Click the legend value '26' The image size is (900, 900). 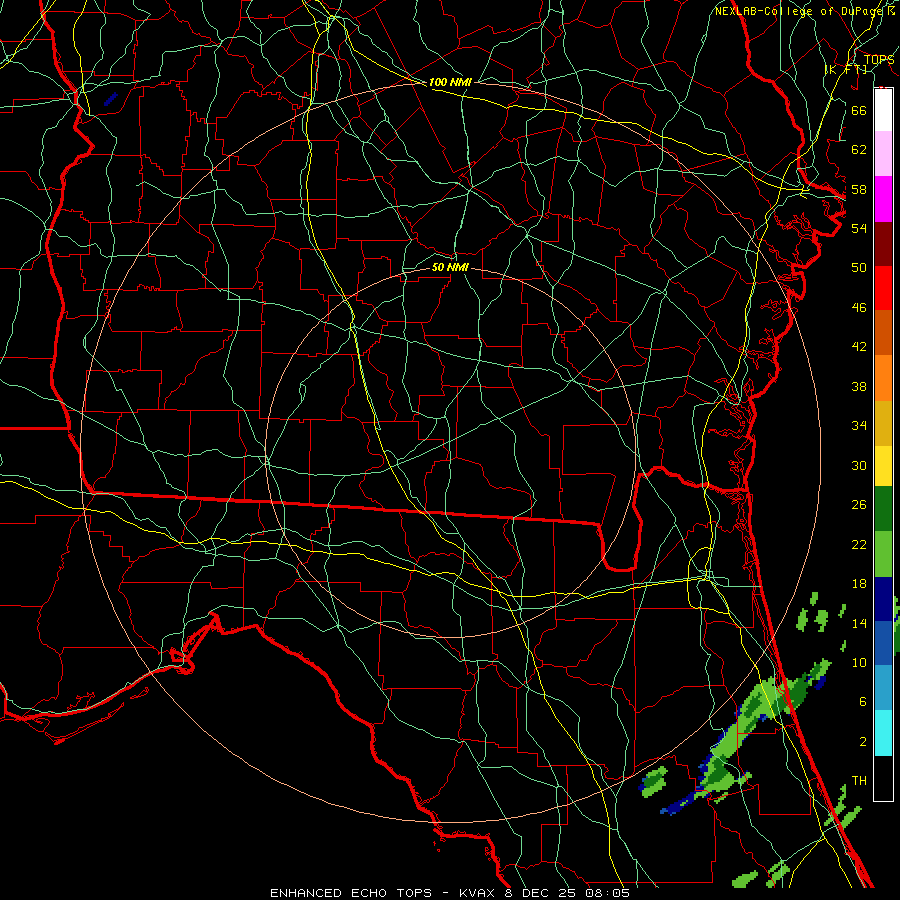(x=859, y=505)
